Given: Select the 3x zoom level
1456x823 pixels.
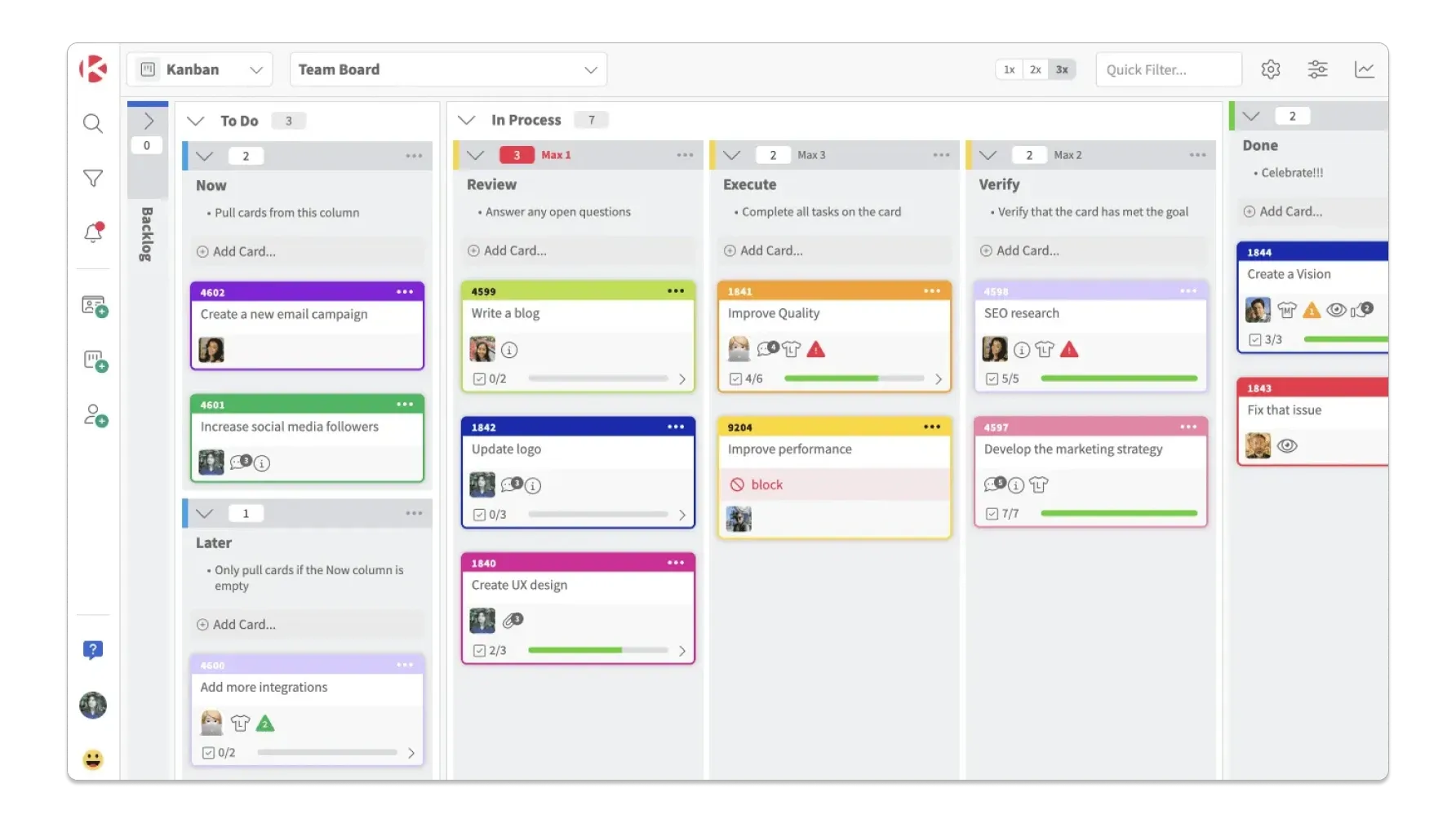Looking at the screenshot, I should pyautogui.click(x=1062, y=69).
